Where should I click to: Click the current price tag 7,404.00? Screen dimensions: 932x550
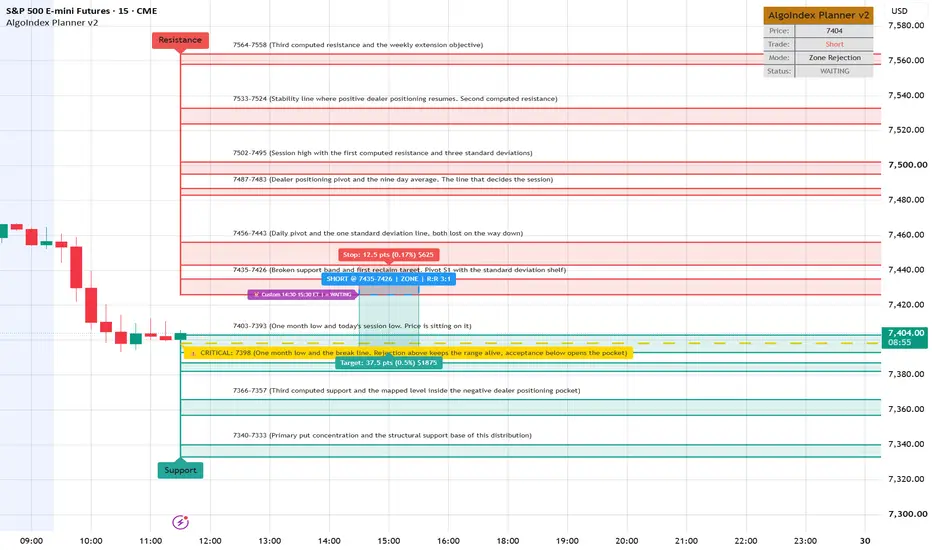(905, 337)
